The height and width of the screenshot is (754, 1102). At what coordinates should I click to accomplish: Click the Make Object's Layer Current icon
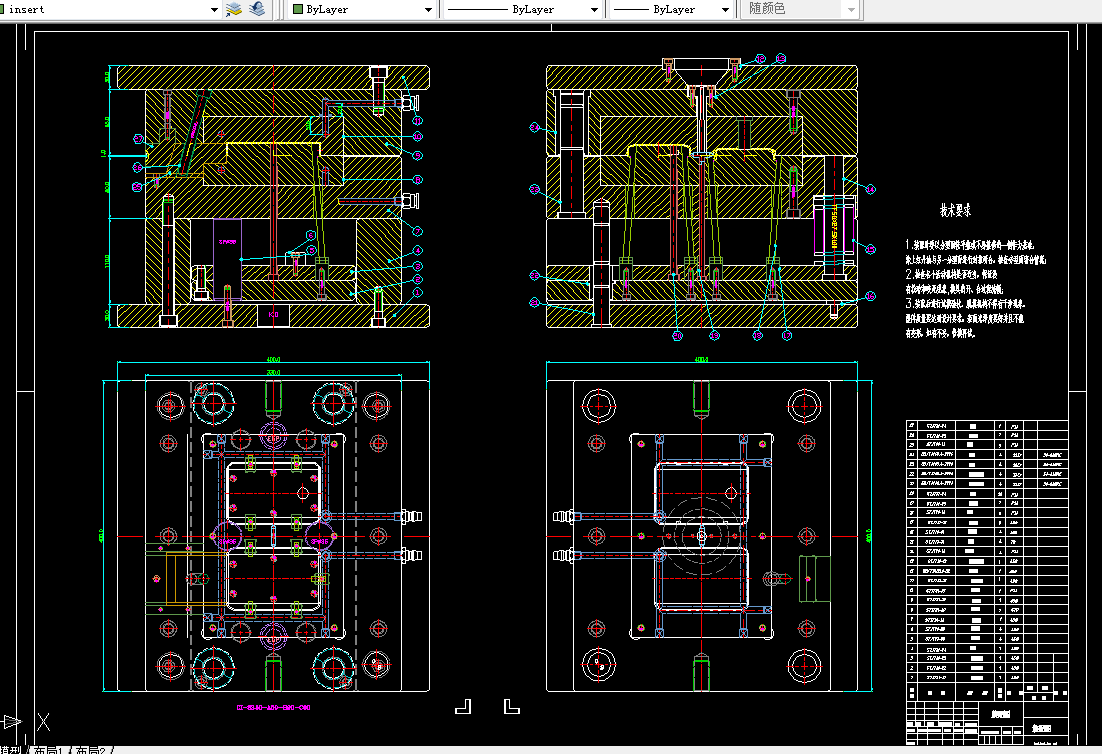tap(234, 9)
